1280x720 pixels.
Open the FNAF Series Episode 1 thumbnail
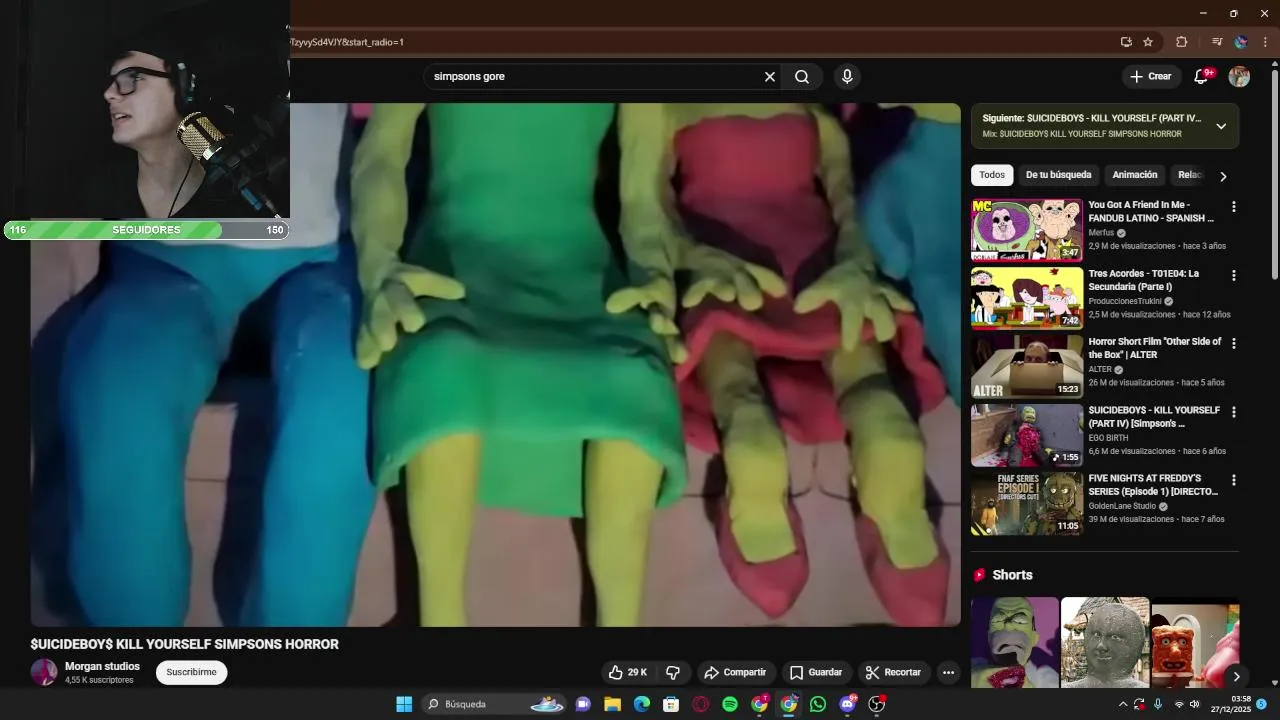point(1027,503)
